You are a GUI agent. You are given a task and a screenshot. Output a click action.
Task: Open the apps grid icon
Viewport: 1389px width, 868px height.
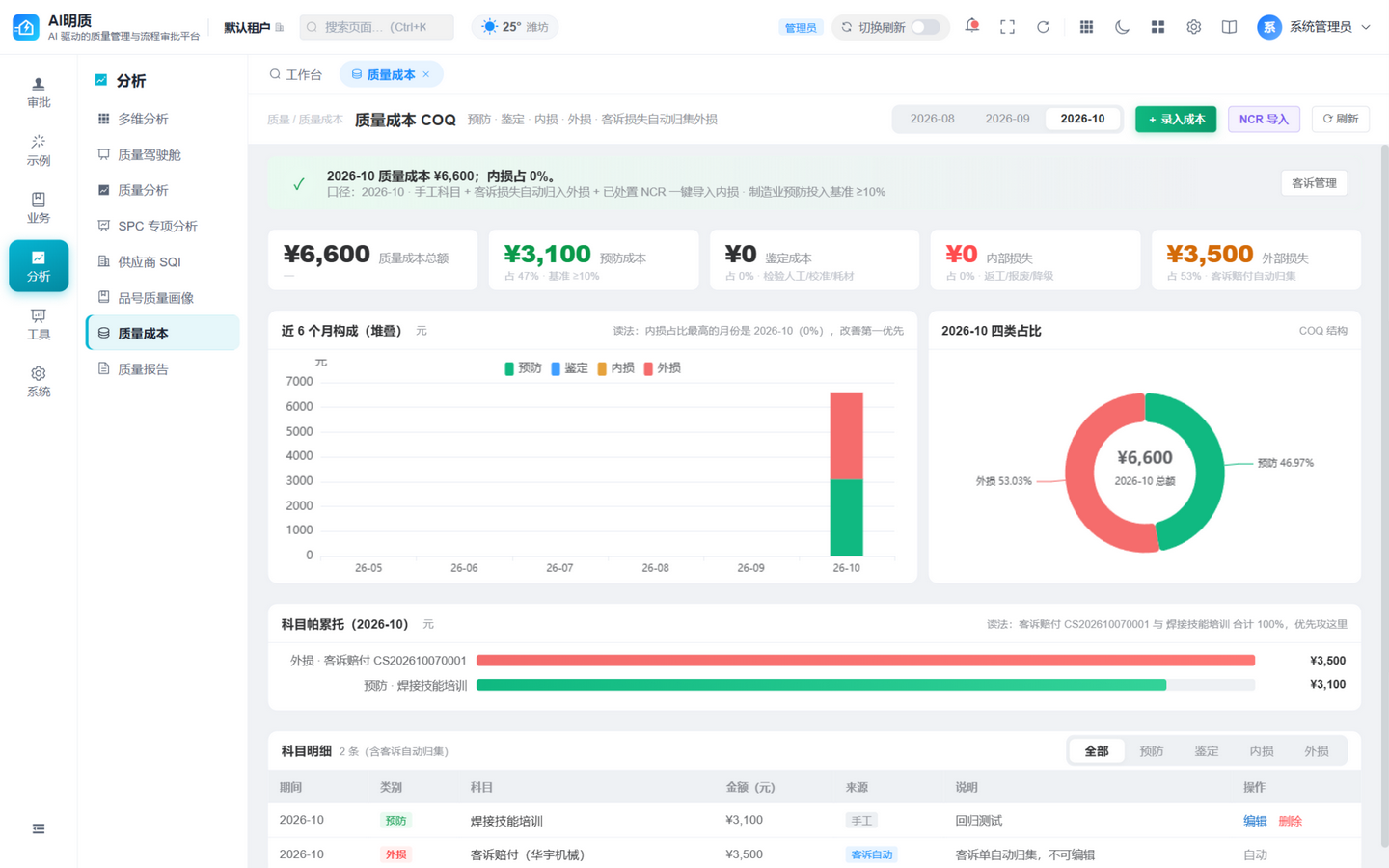tap(1086, 27)
